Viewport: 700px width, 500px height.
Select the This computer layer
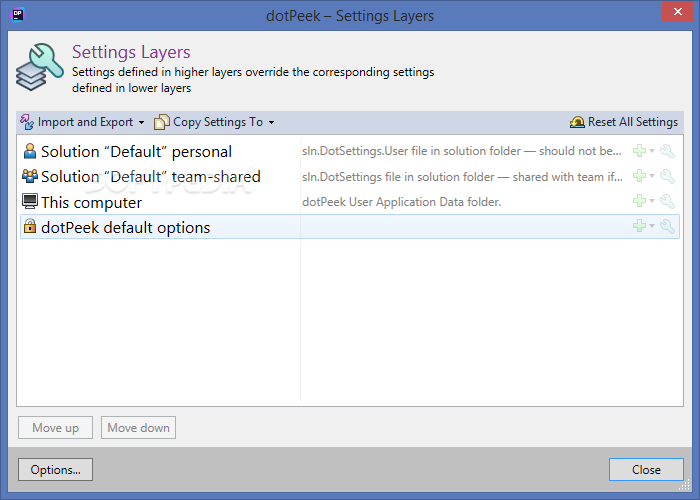coord(350,202)
